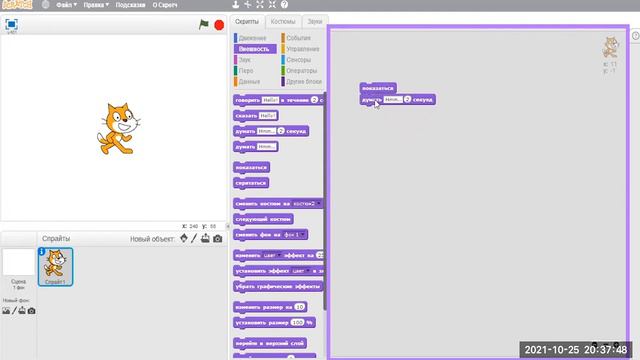Click the cat sprite on stage
The image size is (640, 360).
(118, 129)
